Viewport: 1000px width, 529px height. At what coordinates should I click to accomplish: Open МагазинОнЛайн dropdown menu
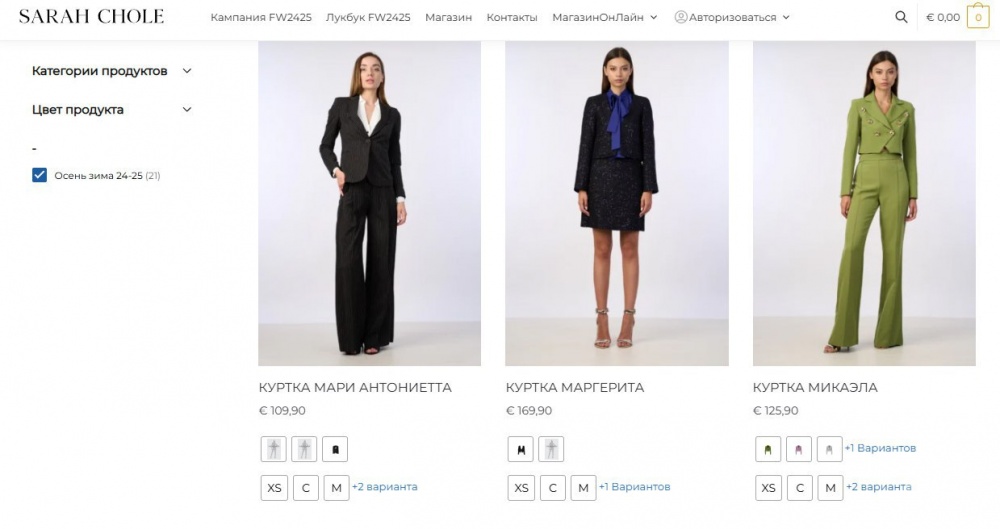pos(604,17)
